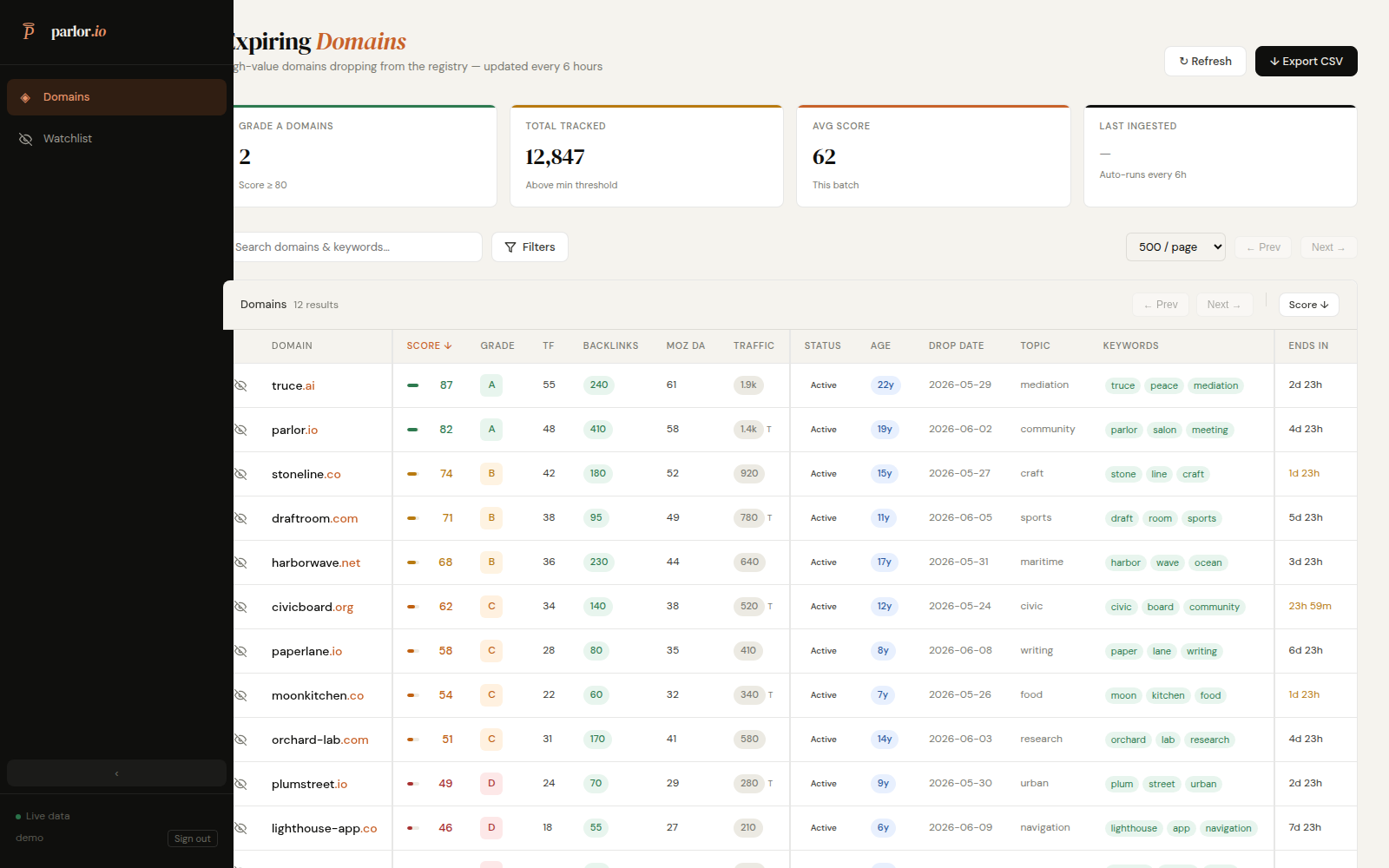Screen dimensions: 1389x868
Task: Open the Watchlist sidebar item
Action: point(116,139)
